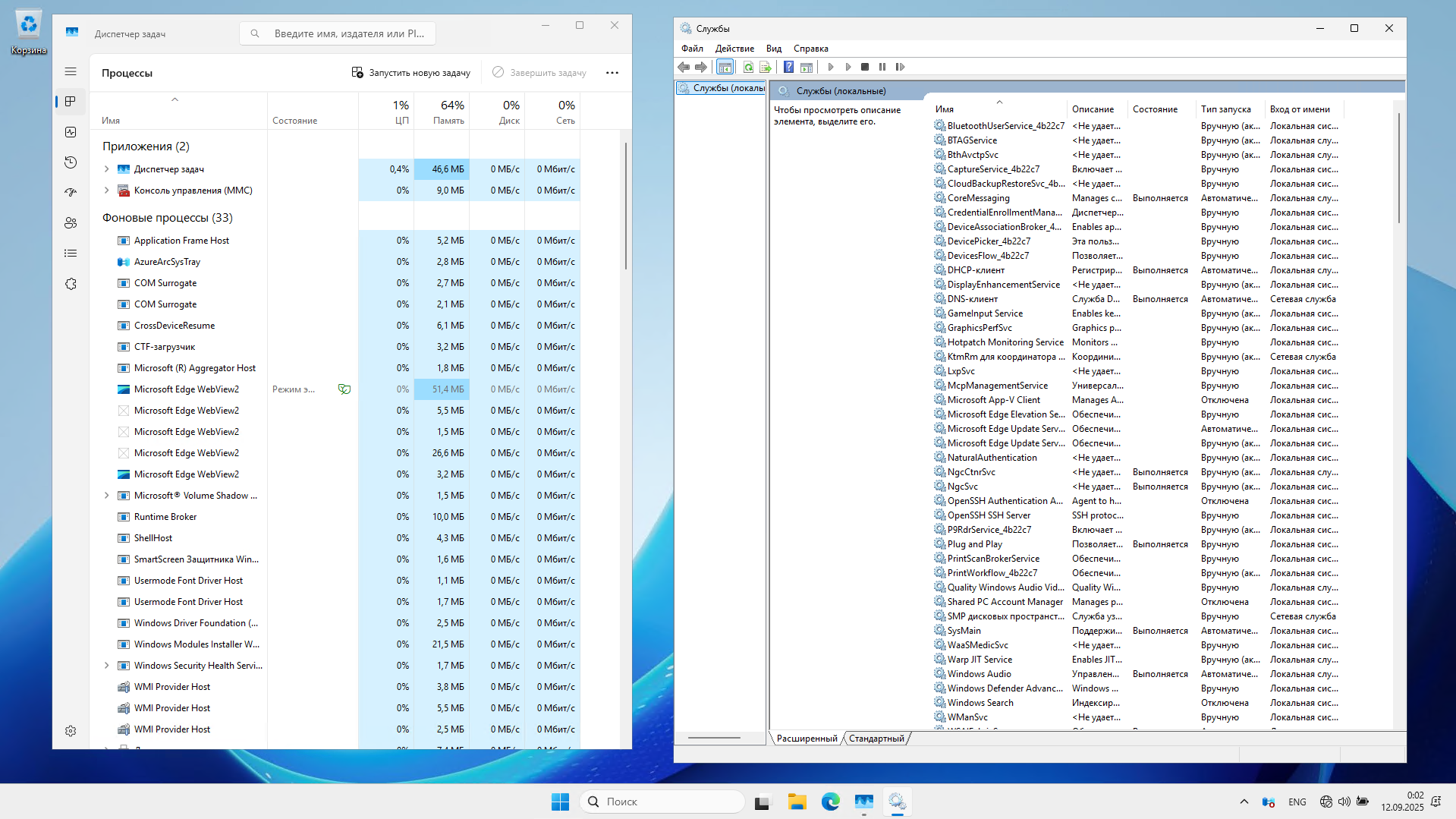The image size is (1456, 819).
Task: Click taskbar Поиск search box
Action: tap(662, 802)
